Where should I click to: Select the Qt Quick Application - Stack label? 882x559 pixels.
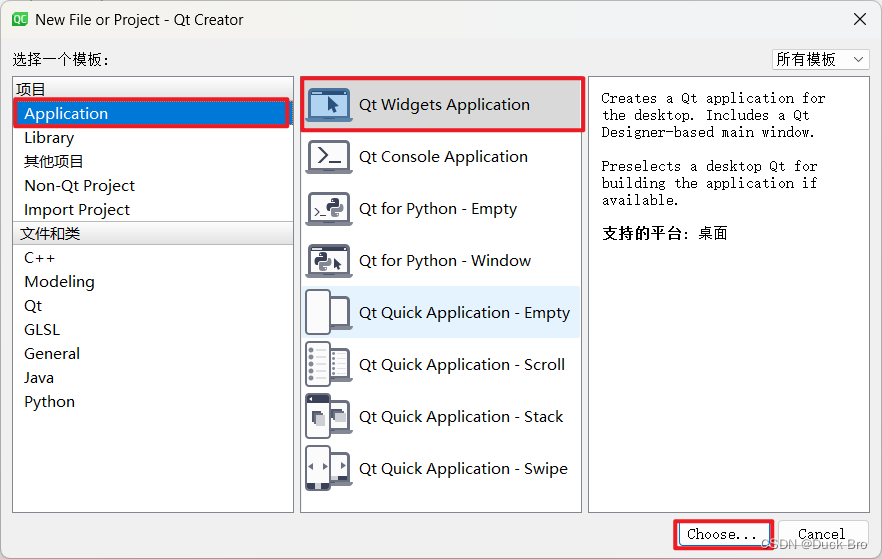coord(461,417)
